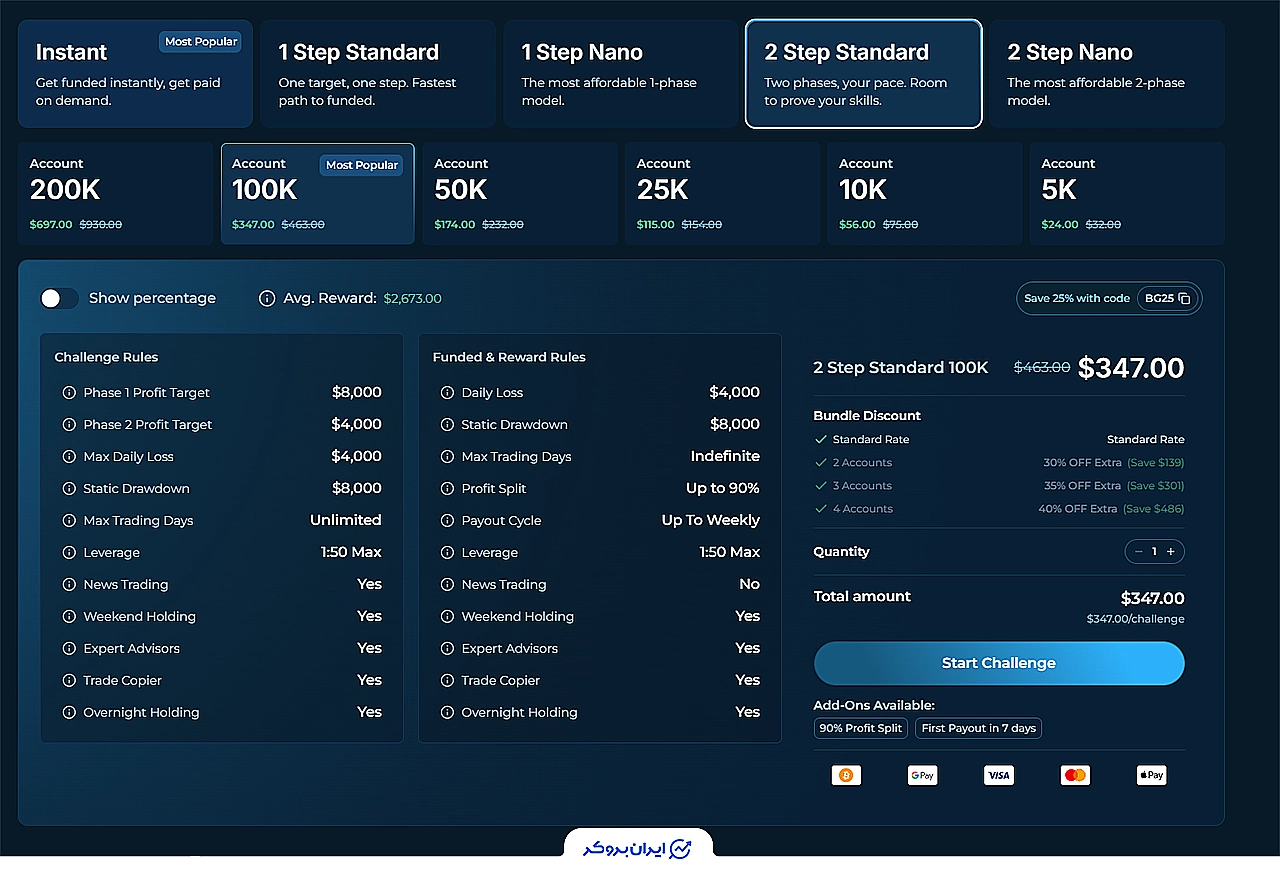Image resolution: width=1280 pixels, height=873 pixels.
Task: Switch to the 1 Step Standard model
Action: tap(378, 74)
